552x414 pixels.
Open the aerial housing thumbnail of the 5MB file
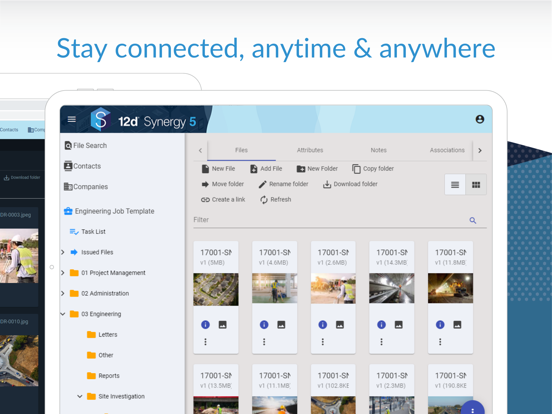216,289
